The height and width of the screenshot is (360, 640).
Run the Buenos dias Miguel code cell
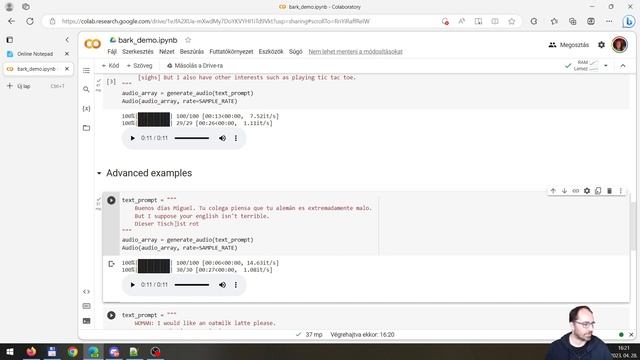pyautogui.click(x=111, y=200)
